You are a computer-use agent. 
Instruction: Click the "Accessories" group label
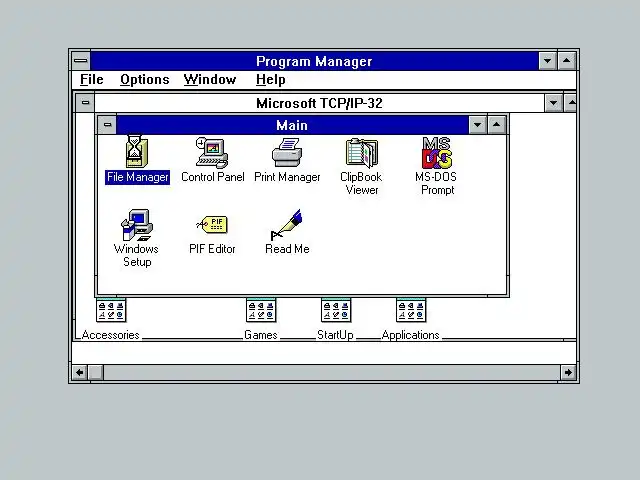(x=110, y=335)
